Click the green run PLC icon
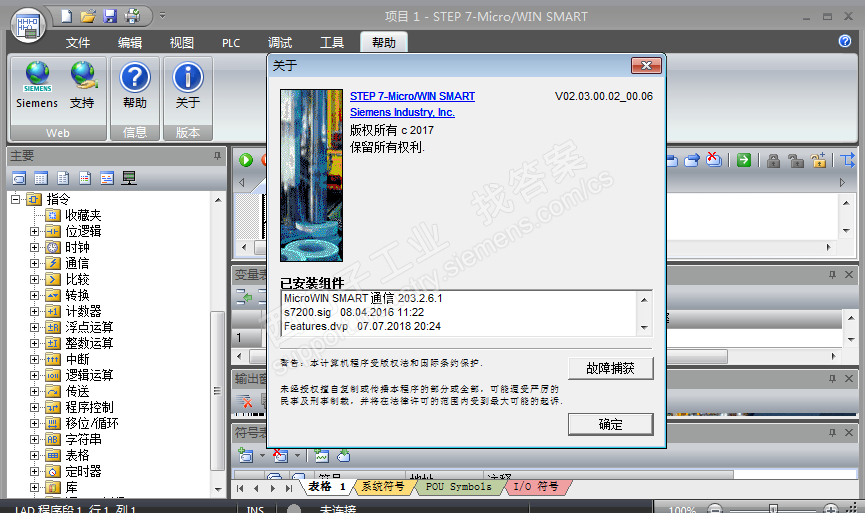The width and height of the screenshot is (865, 513). coord(246,160)
